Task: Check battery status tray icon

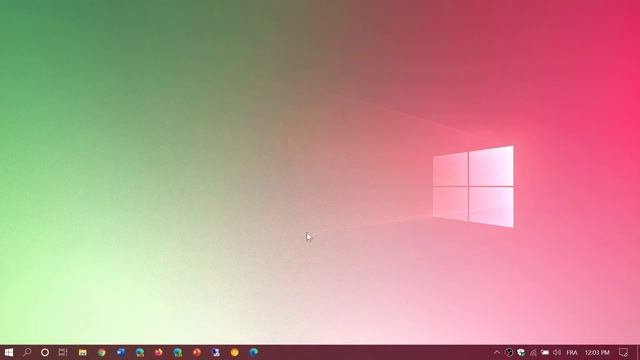Action: tap(545, 352)
